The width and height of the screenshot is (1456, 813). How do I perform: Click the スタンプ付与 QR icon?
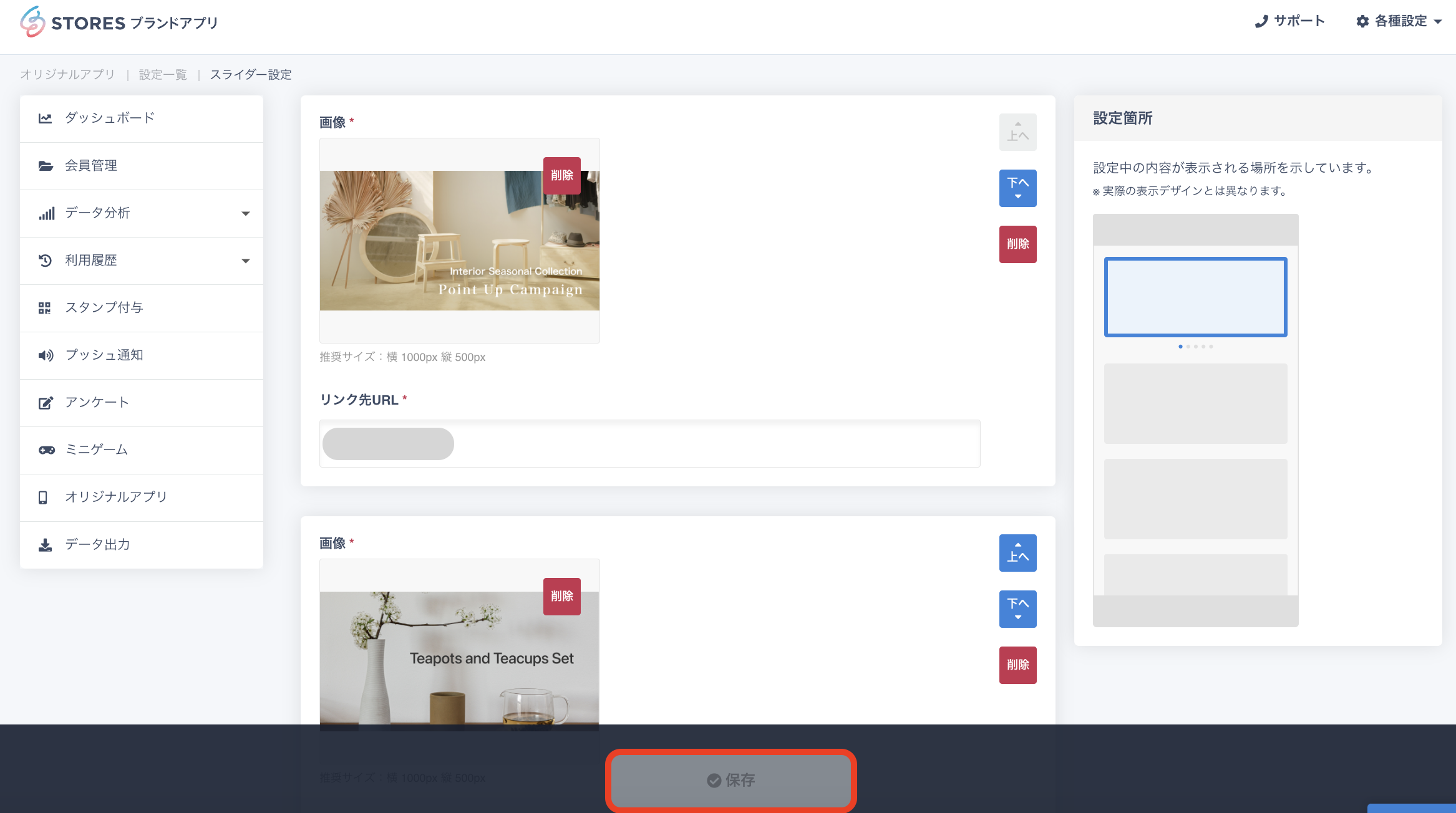click(x=44, y=308)
